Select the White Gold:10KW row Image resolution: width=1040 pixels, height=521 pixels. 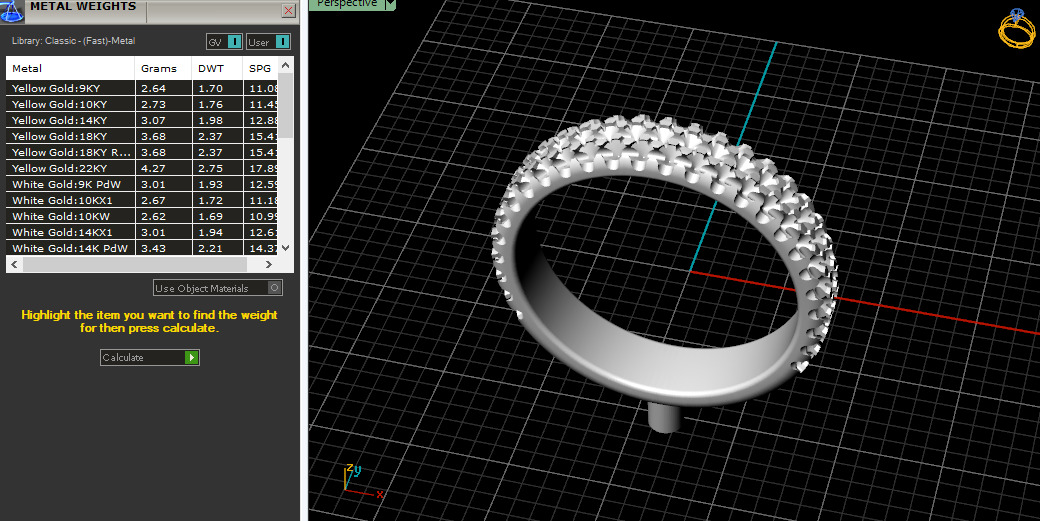tap(142, 216)
